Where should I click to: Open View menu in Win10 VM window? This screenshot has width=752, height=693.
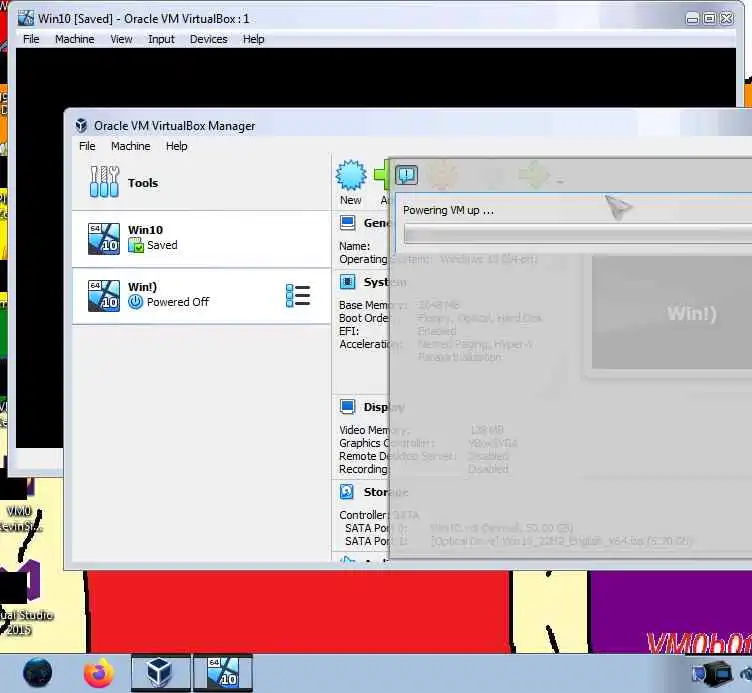click(121, 39)
